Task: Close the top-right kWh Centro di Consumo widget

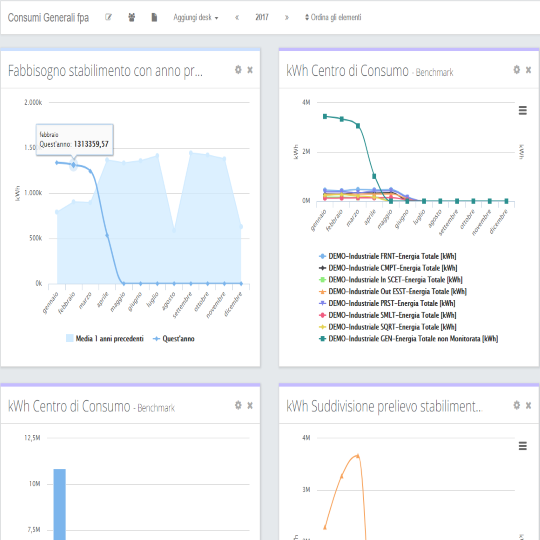Action: coord(528,70)
